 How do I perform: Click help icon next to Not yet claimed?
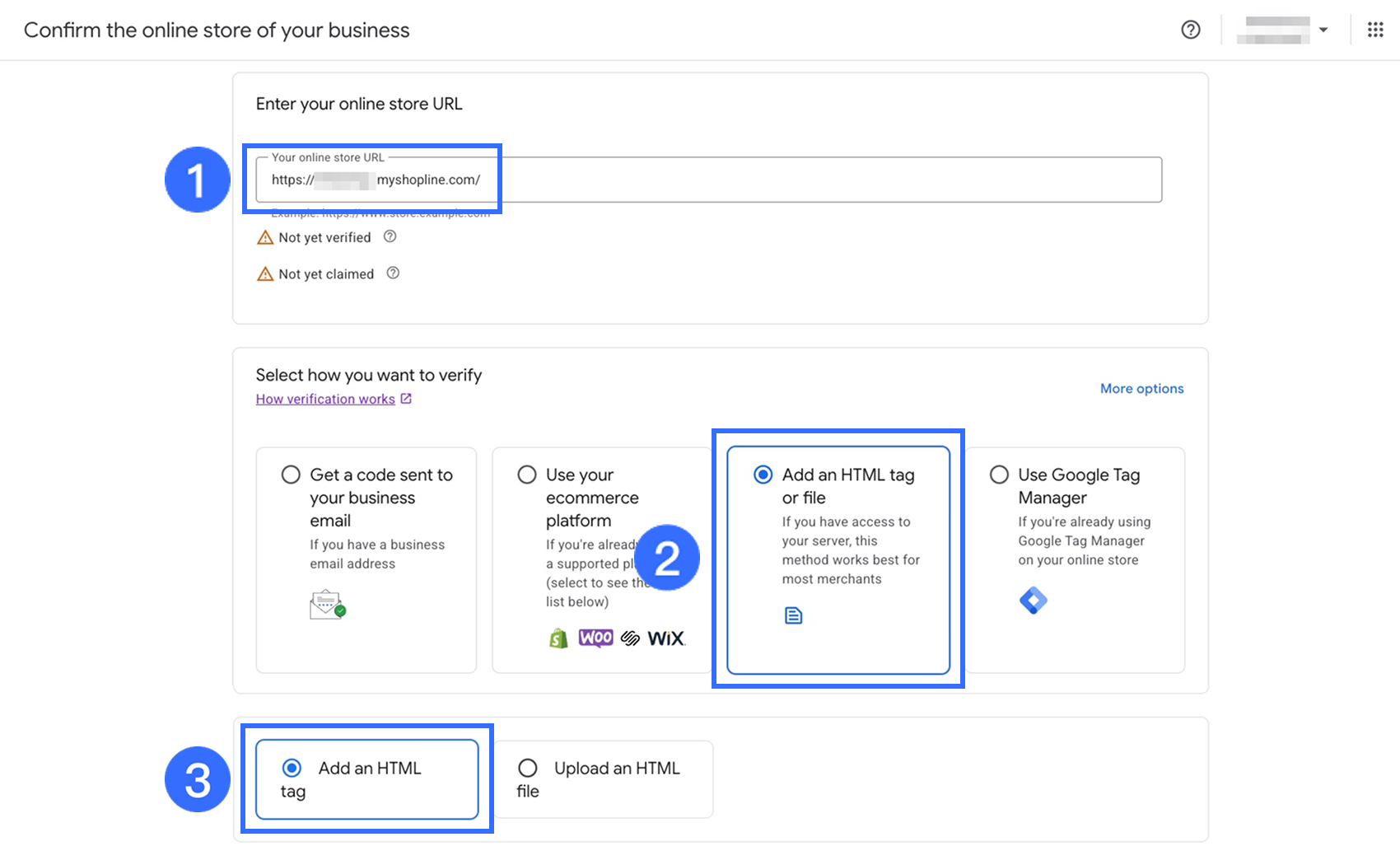pos(393,274)
